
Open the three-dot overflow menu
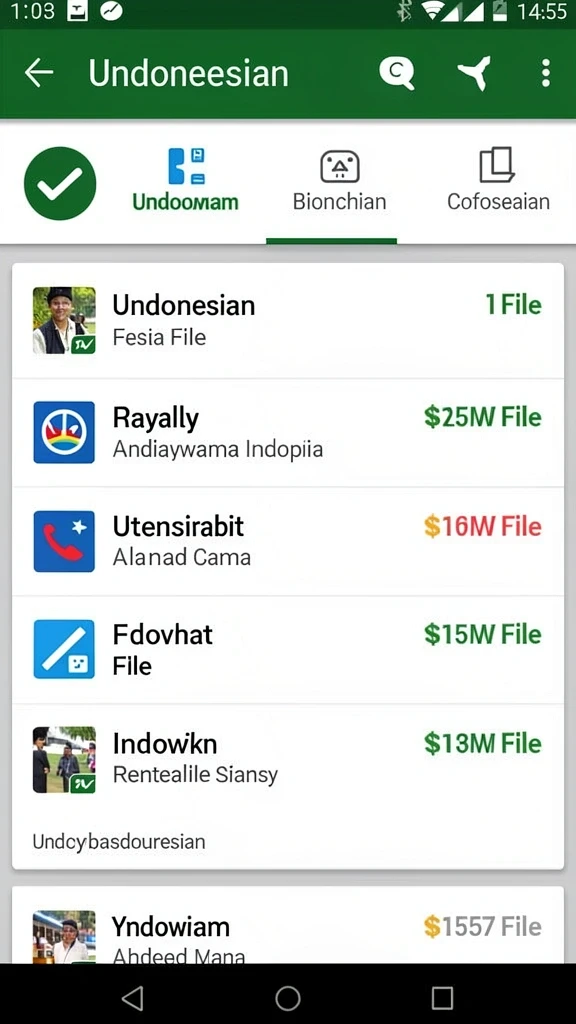pos(546,73)
